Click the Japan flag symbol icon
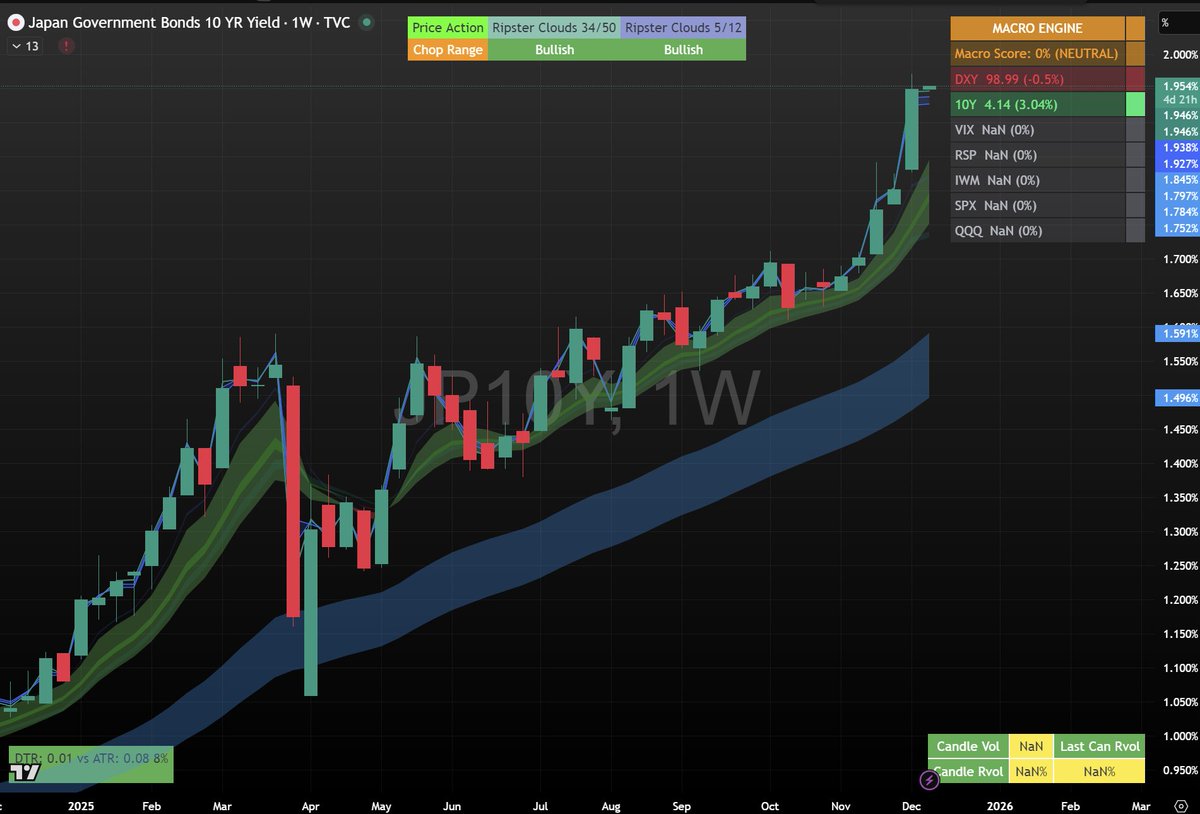The image size is (1200, 814). tap(16, 22)
